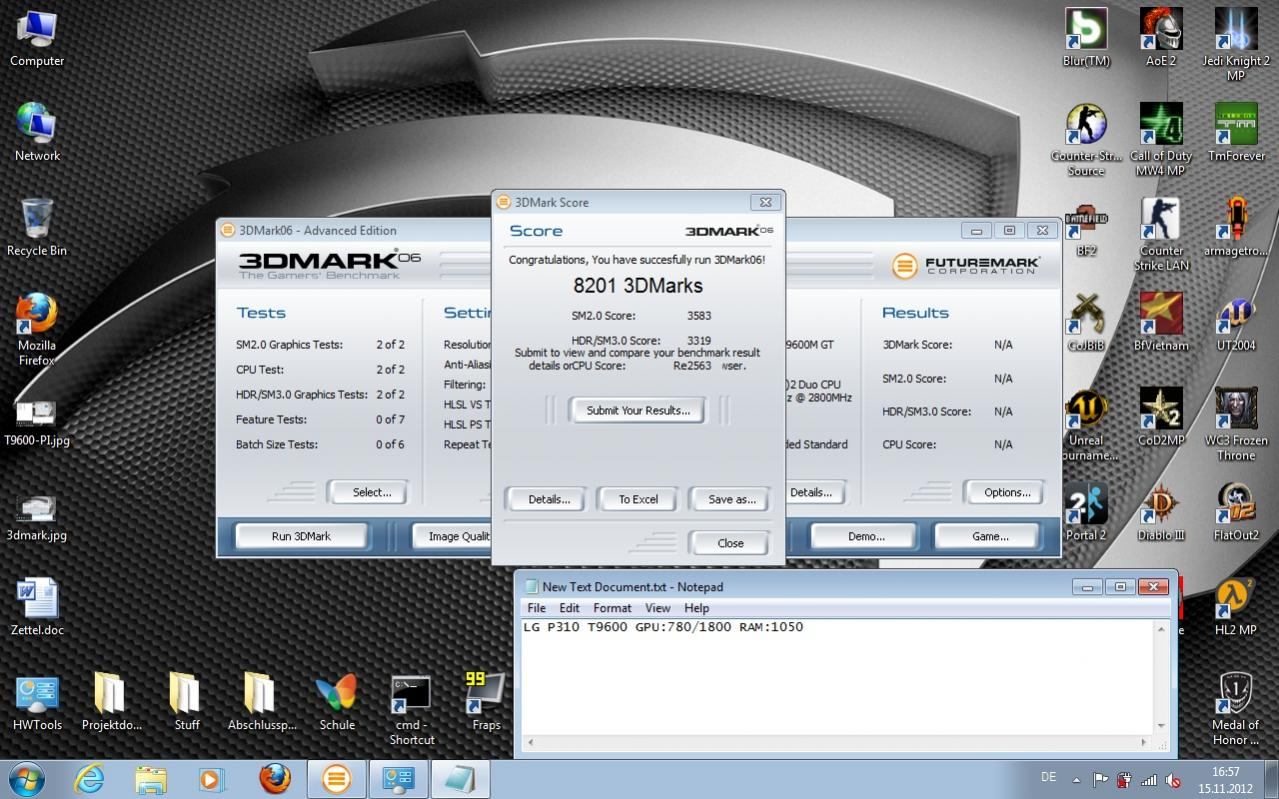Open HWTools desktop shortcut

(x=37, y=702)
